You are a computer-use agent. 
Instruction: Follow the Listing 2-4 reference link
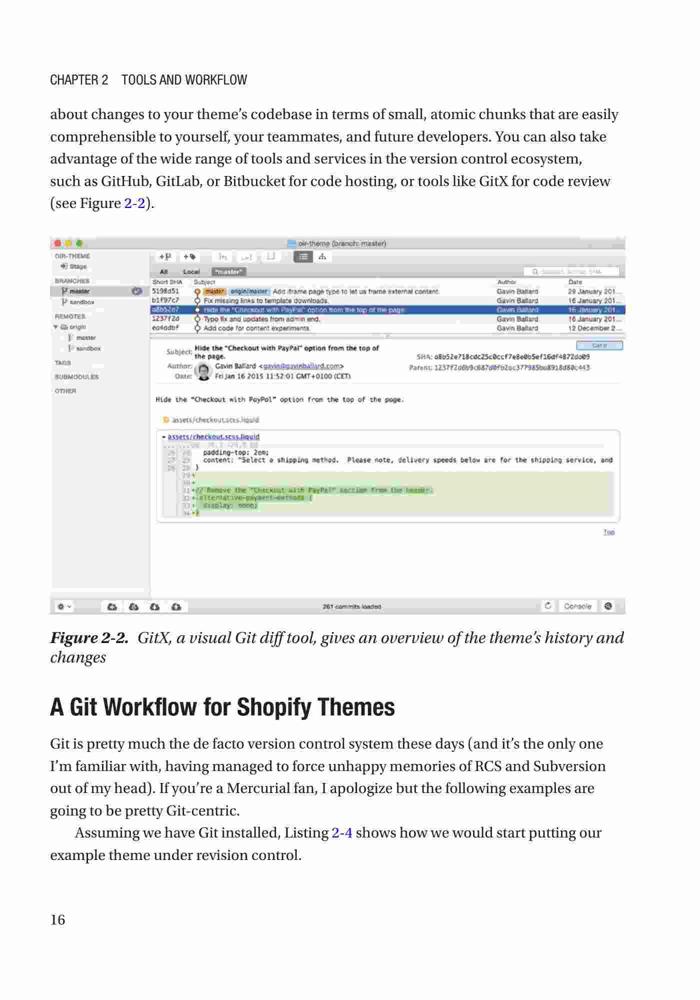342,833
